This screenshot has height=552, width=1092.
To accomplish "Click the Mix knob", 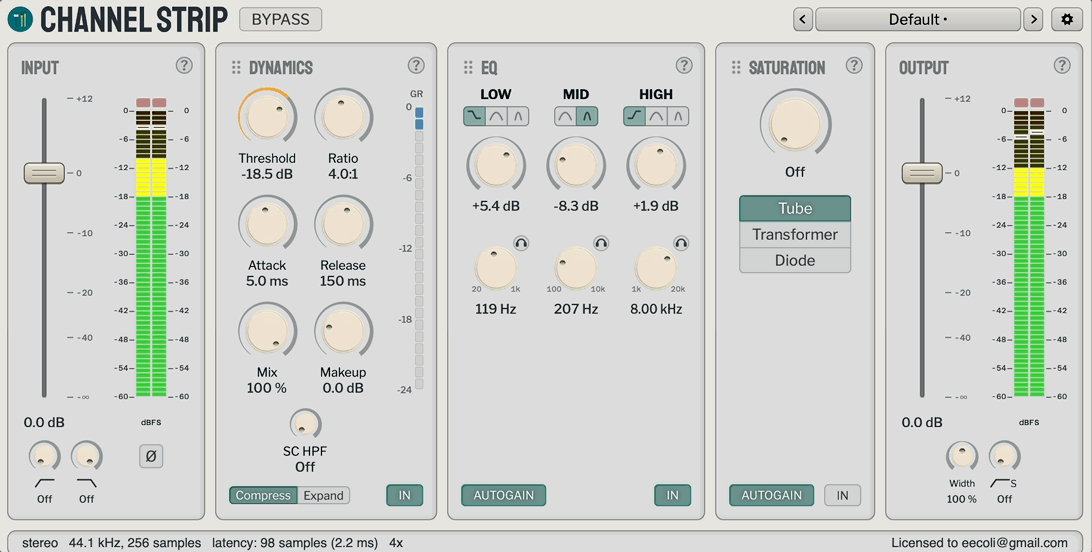I will point(267,331).
